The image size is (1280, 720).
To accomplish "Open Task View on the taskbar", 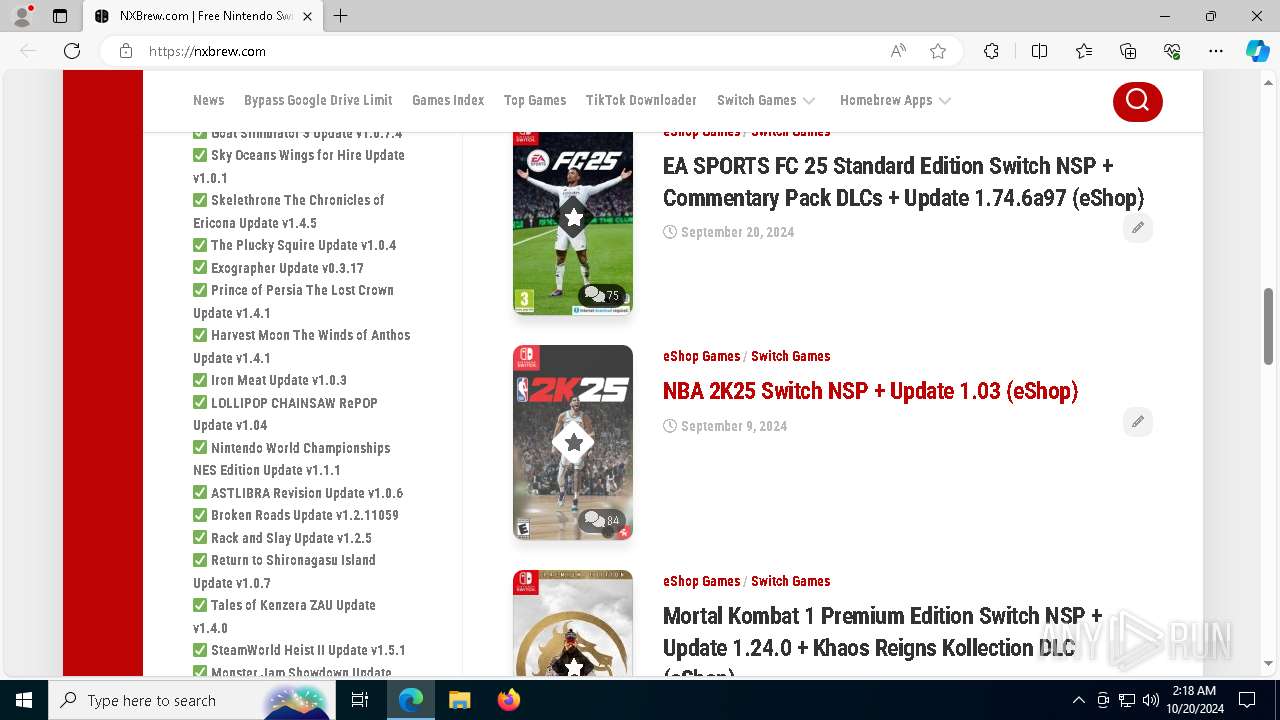I will (361, 700).
